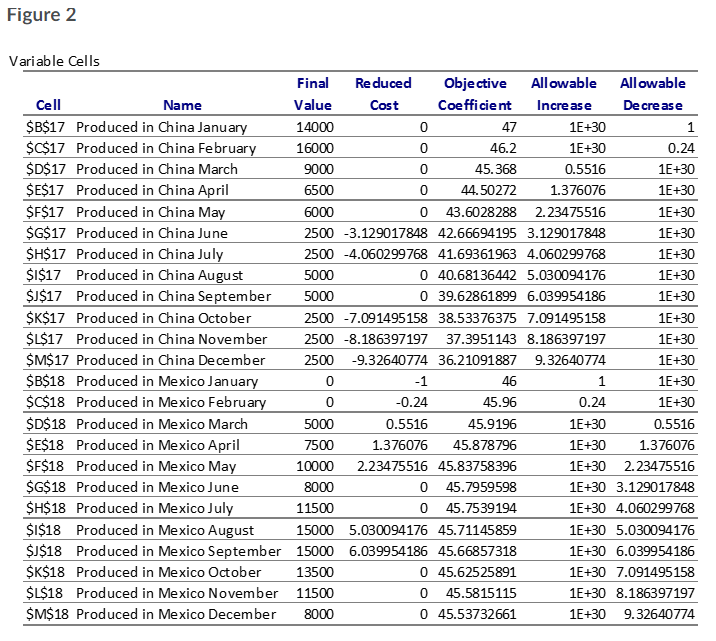
Task: Click objective coefficient 45.5815115
Action: 481,593
